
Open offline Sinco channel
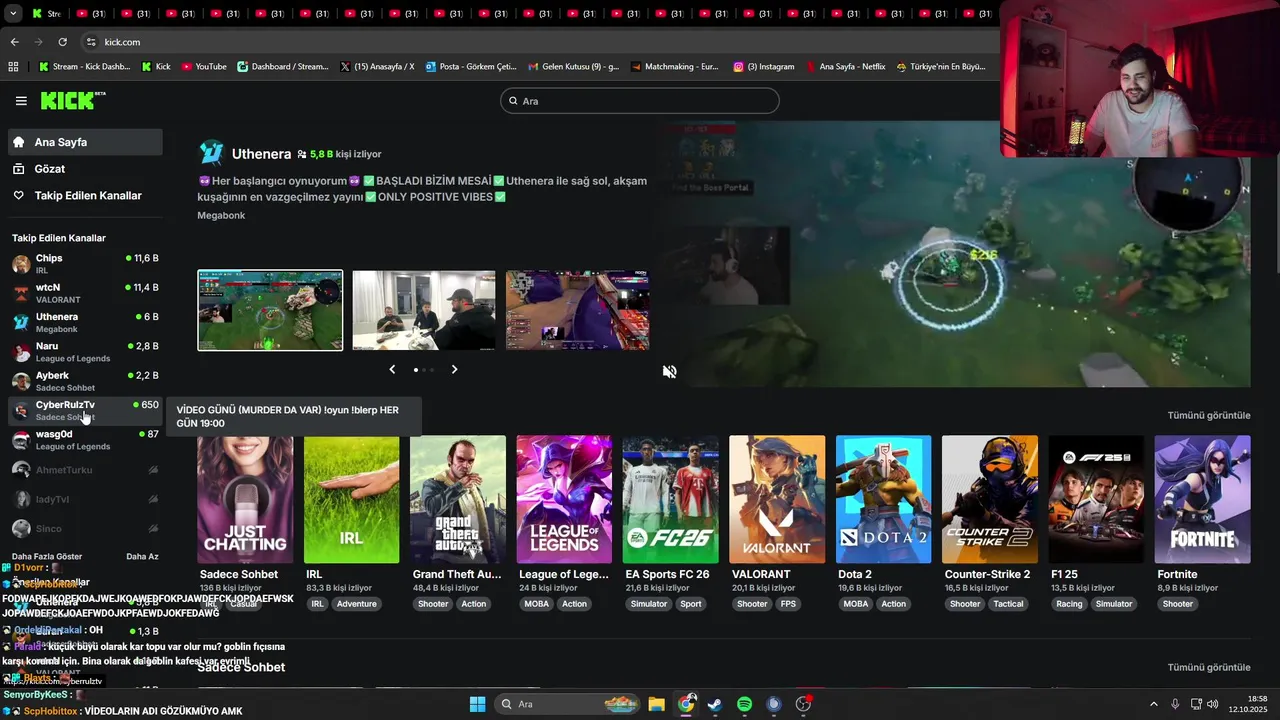pyautogui.click(x=85, y=528)
